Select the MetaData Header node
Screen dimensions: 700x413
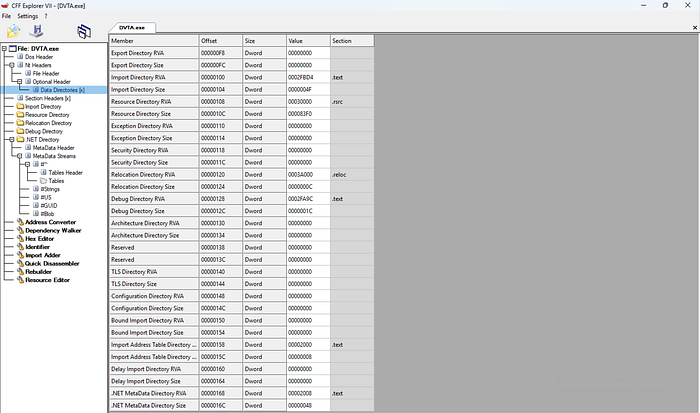pyautogui.click(x=54, y=148)
